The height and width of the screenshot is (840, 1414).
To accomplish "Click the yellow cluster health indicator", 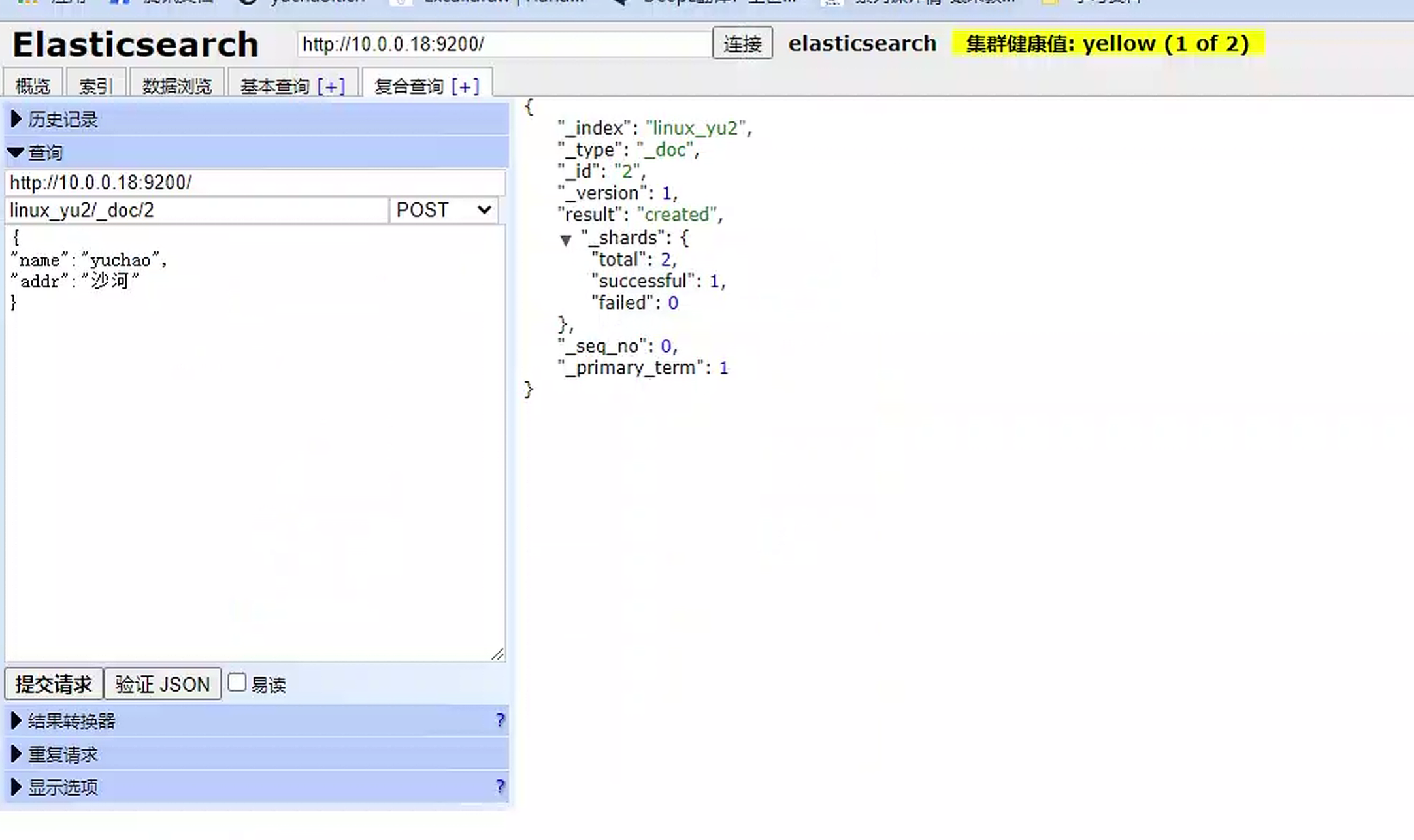I will pyautogui.click(x=1109, y=43).
